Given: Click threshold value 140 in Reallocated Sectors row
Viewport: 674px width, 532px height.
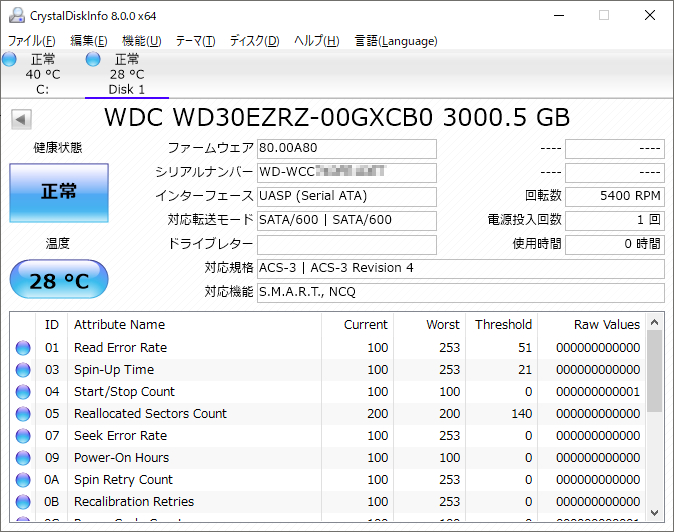Looking at the screenshot, I should click(521, 413).
